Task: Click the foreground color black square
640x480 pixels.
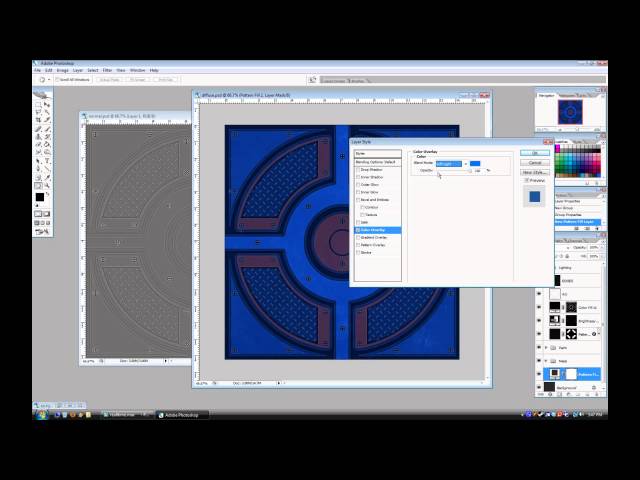Action: (38, 197)
